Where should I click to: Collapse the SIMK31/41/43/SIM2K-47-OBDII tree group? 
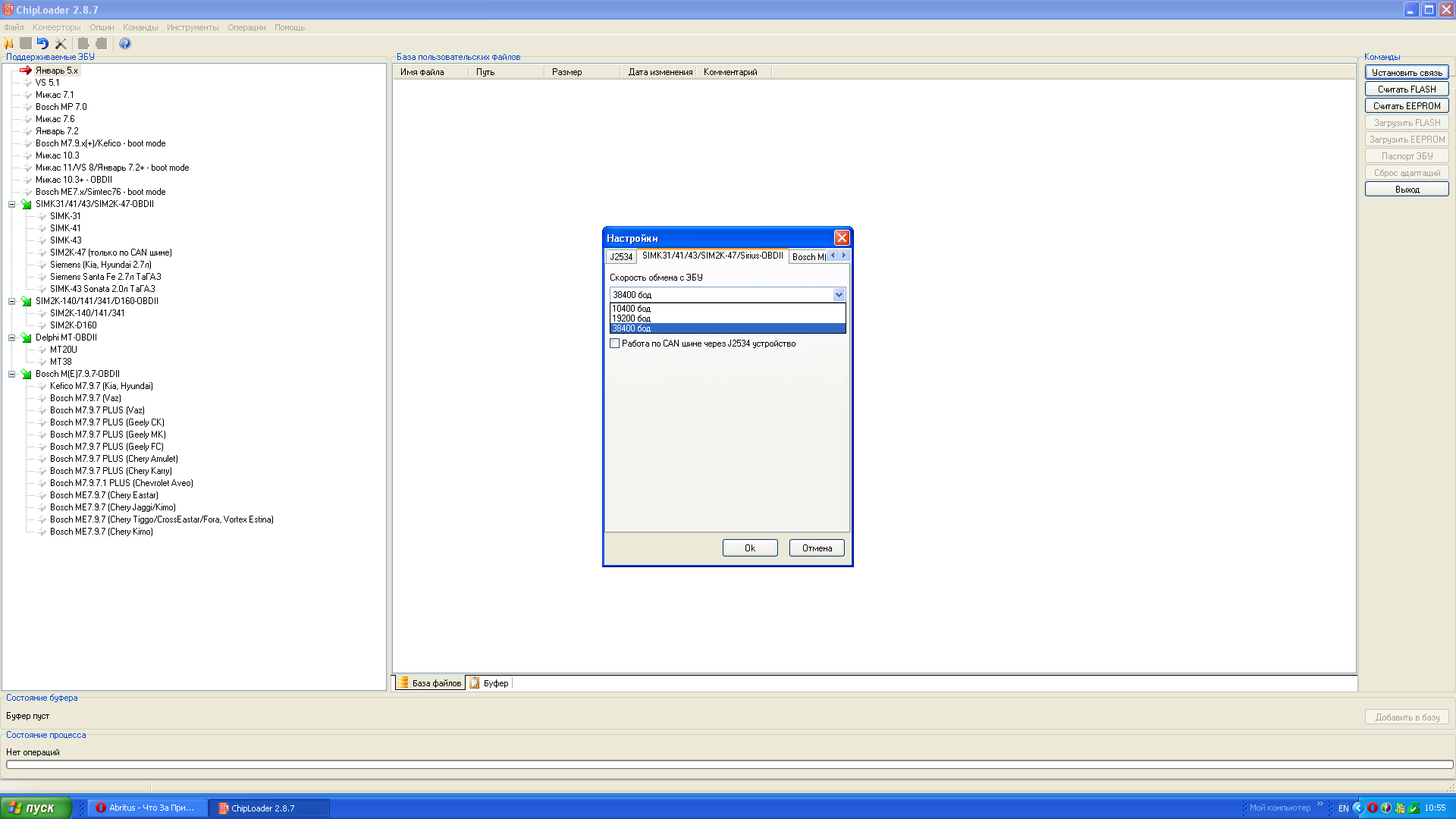(11, 205)
